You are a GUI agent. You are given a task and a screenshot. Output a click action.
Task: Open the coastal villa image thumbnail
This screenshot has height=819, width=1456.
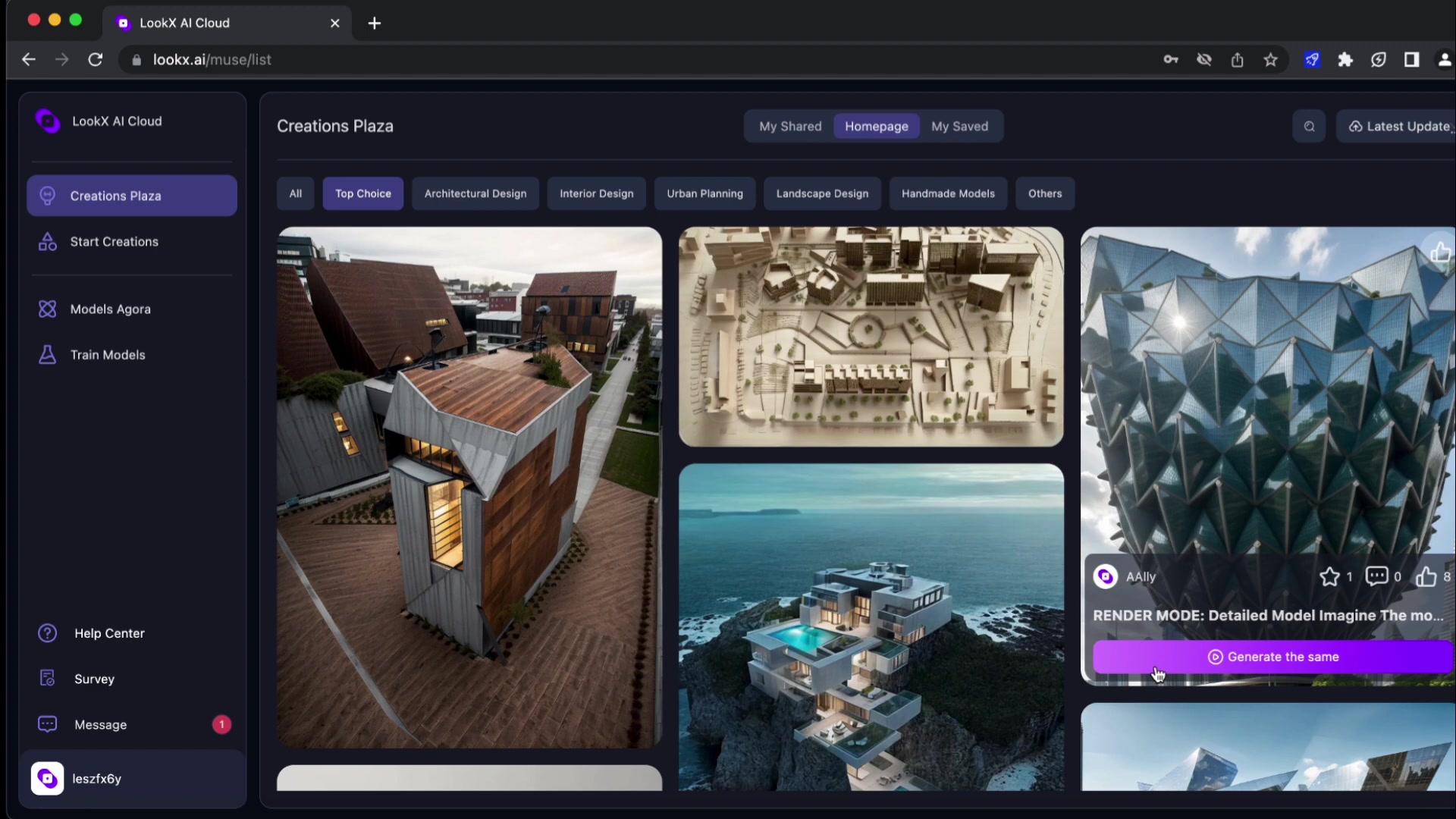[x=871, y=622]
